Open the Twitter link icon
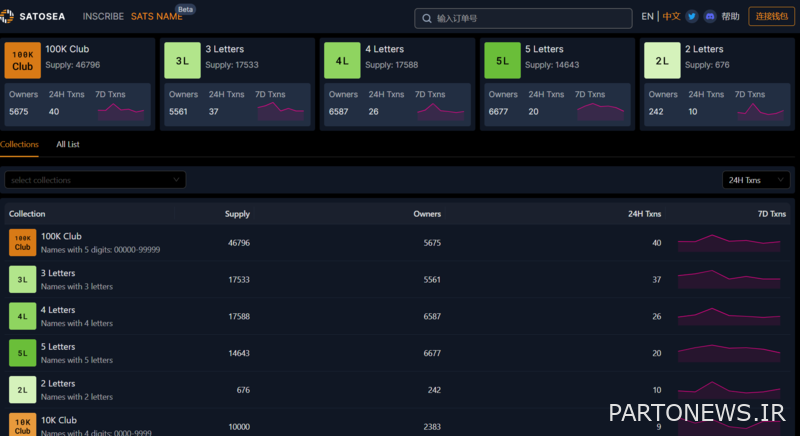 pyautogui.click(x=692, y=16)
